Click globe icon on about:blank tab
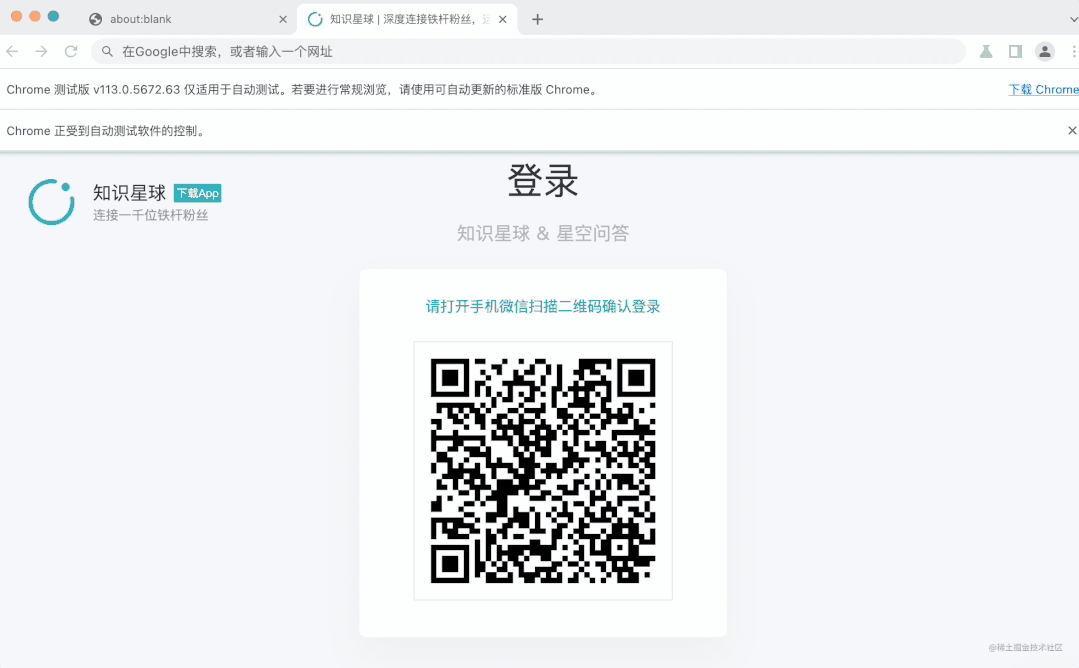Viewport: 1079px width, 668px height. 96,19
